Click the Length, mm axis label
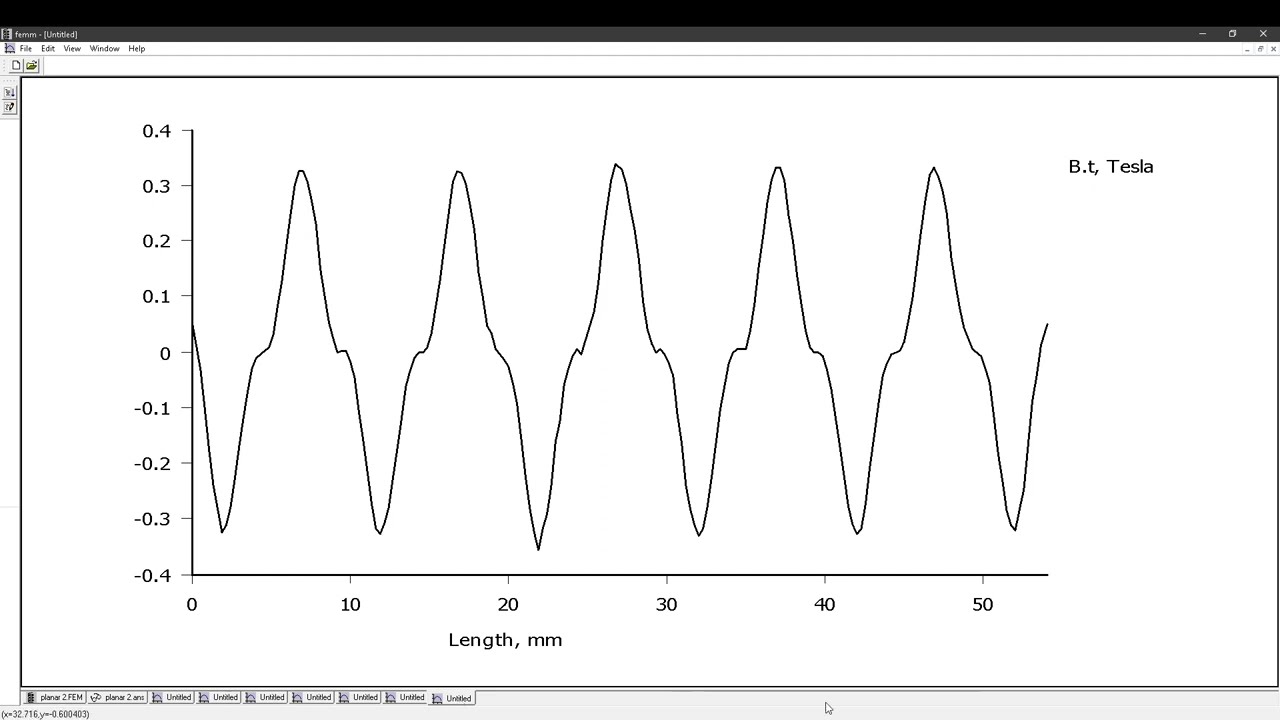Screen dimensions: 1280x720 point(505,640)
